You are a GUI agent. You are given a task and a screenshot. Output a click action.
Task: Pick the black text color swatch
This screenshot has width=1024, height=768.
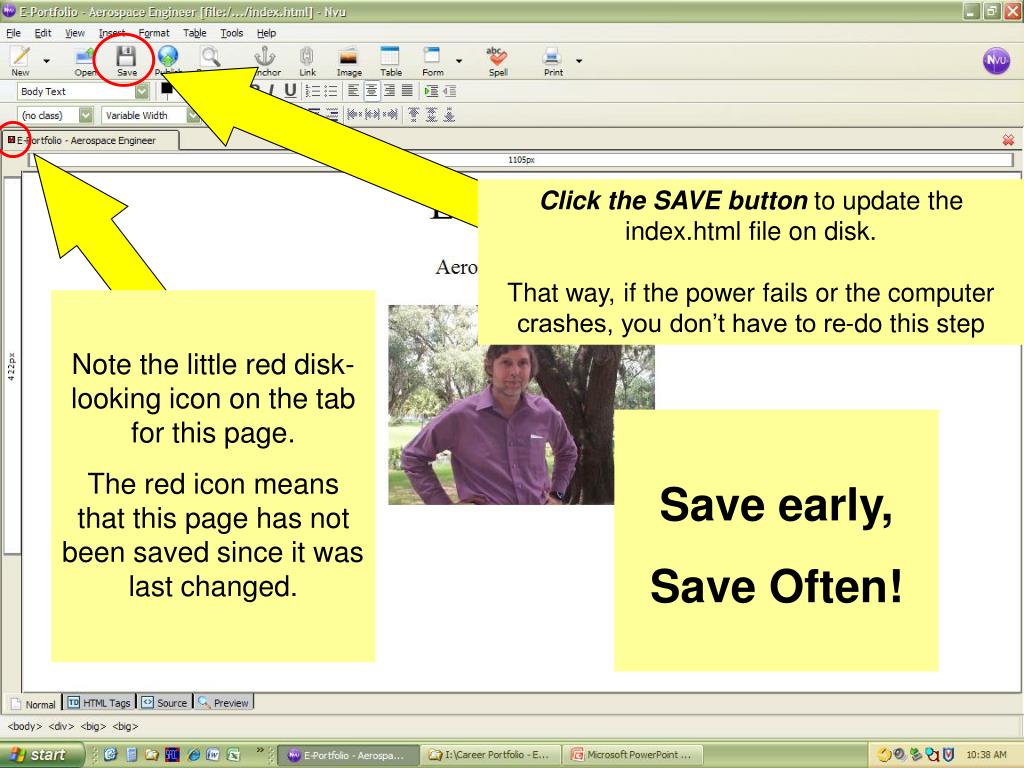coord(167,89)
